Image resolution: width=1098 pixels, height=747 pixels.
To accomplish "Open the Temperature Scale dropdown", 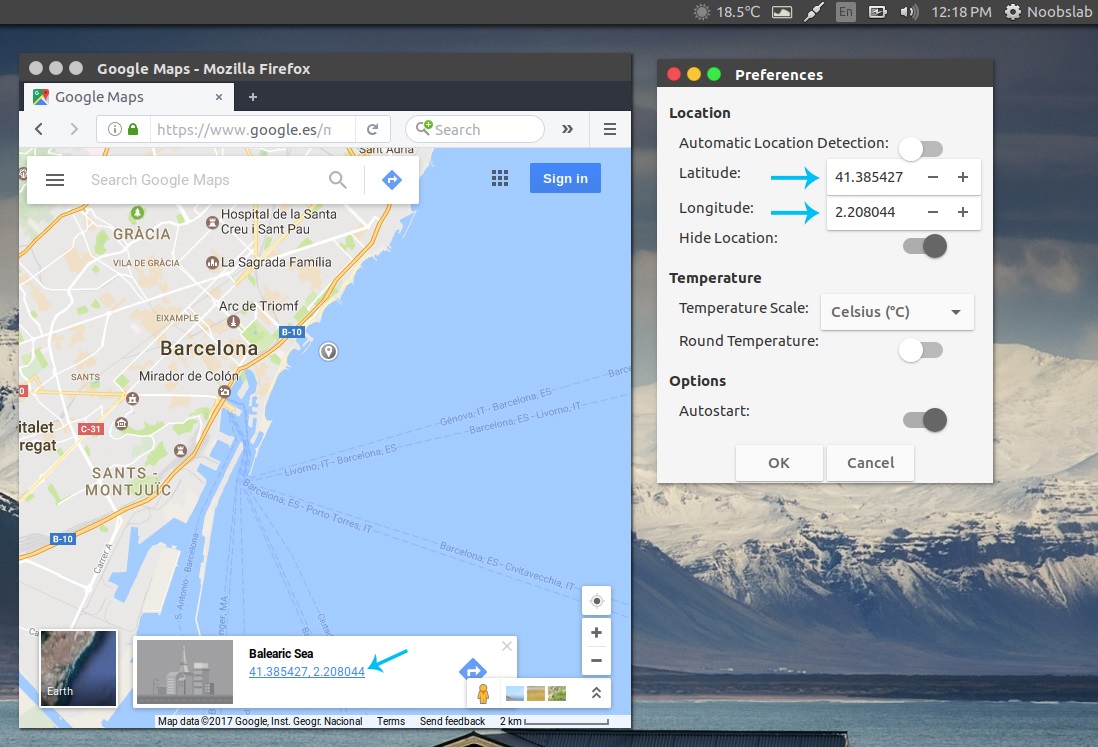I will [x=896, y=311].
